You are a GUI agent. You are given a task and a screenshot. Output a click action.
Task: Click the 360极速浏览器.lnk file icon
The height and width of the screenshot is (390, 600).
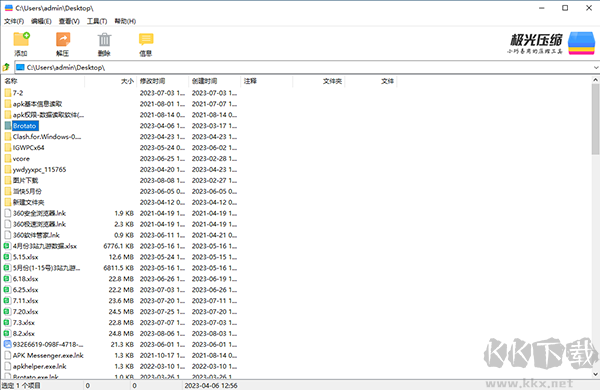[8, 224]
